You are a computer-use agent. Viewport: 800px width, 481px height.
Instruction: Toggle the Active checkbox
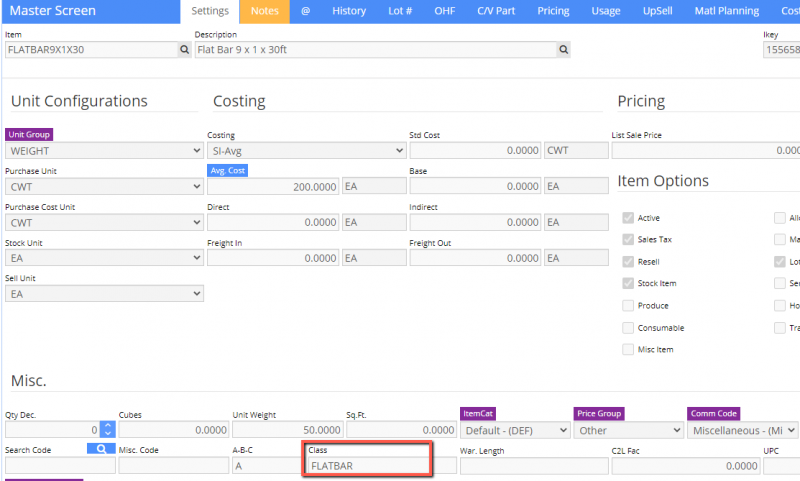(x=628, y=218)
